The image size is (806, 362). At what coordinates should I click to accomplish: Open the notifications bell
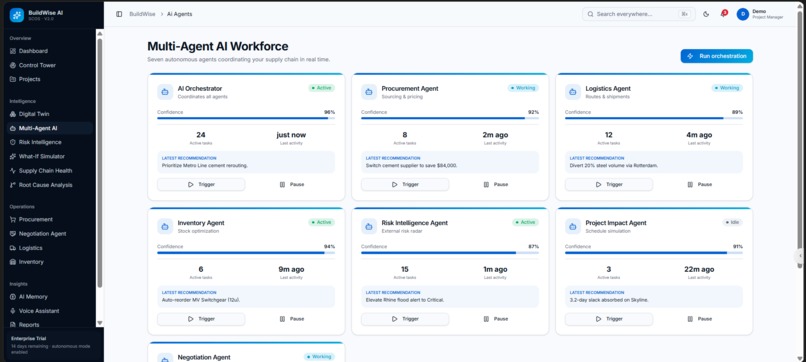coord(723,14)
